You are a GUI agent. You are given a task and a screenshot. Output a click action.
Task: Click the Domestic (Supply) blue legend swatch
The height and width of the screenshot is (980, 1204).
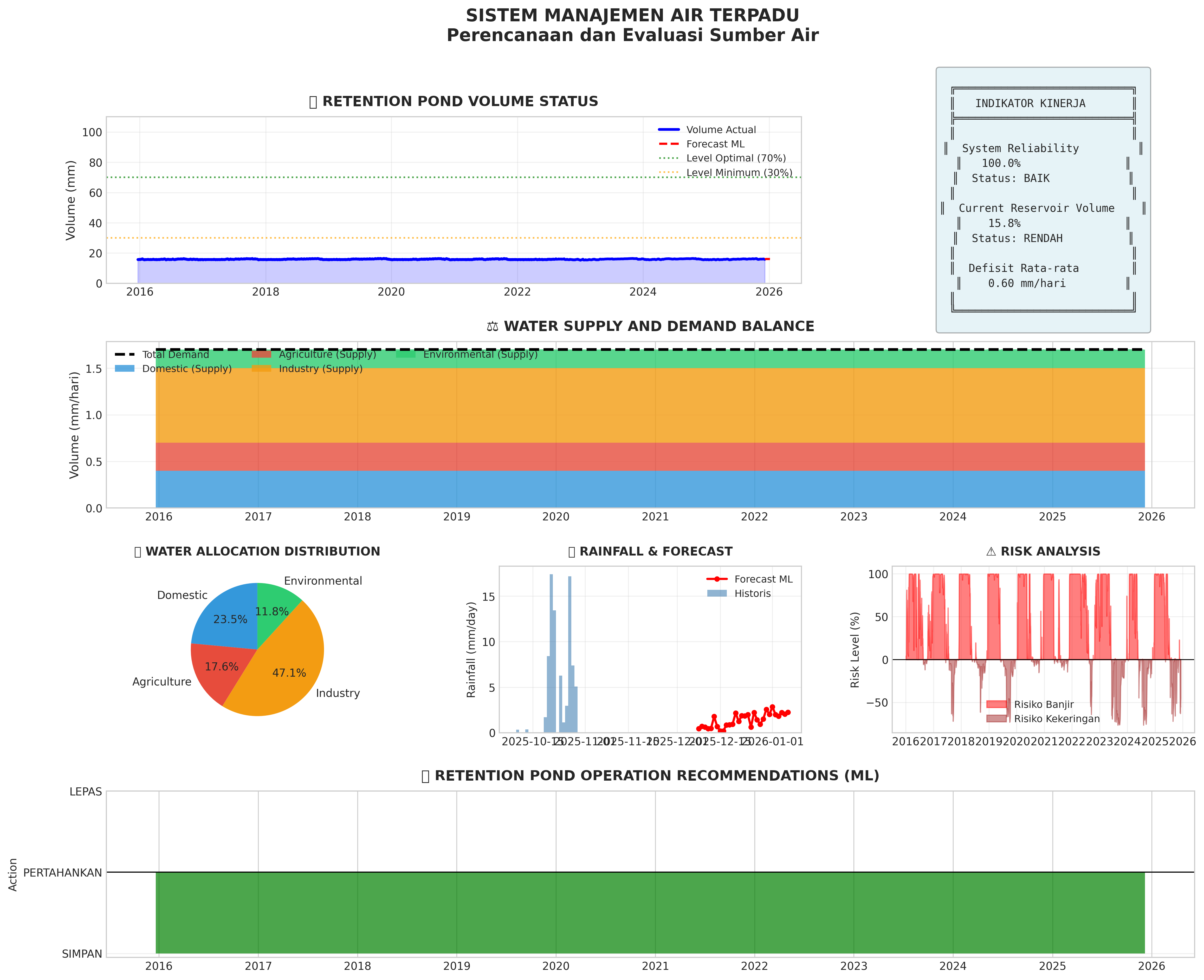[x=125, y=369]
